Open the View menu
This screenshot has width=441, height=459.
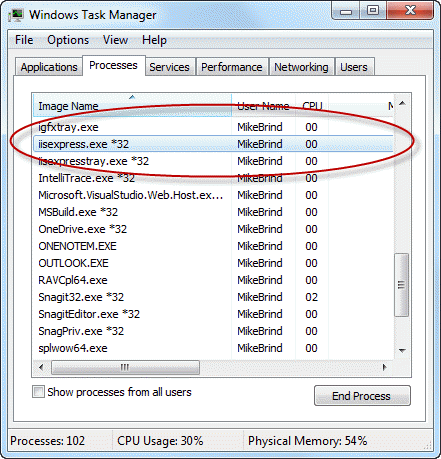tap(115, 40)
